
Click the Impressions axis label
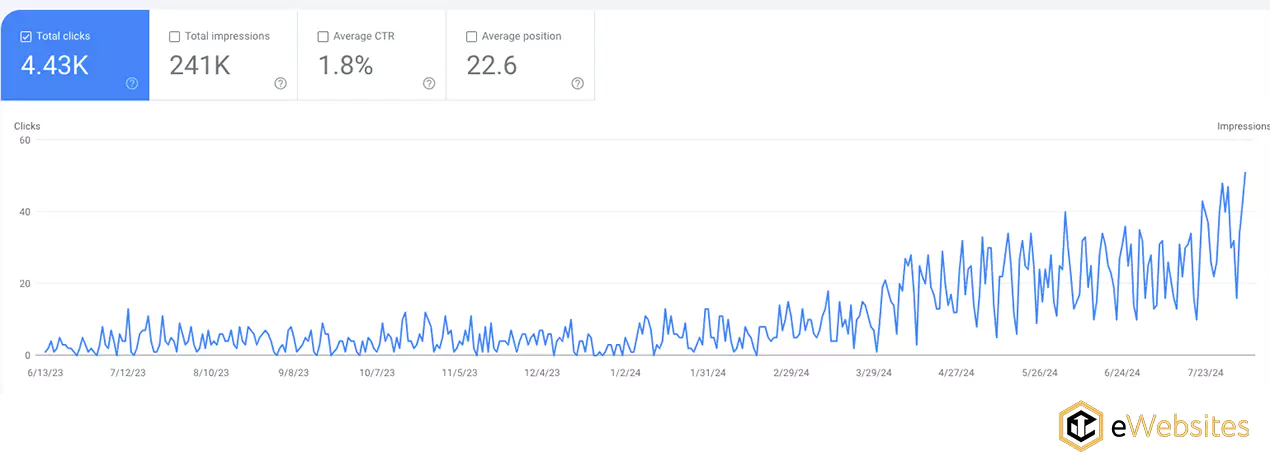point(1243,126)
